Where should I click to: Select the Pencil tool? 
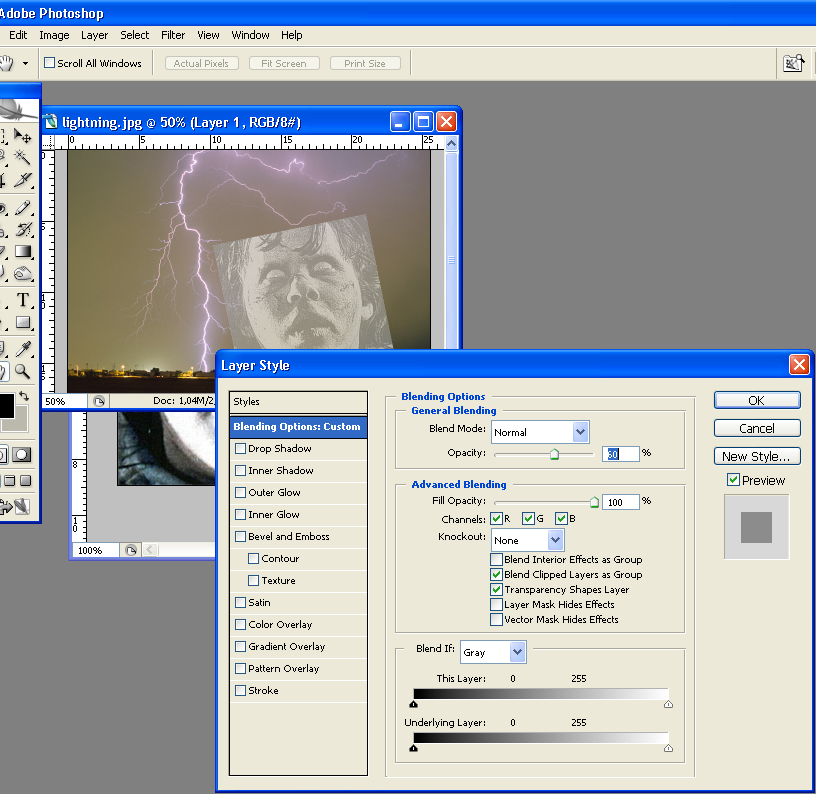click(22, 208)
